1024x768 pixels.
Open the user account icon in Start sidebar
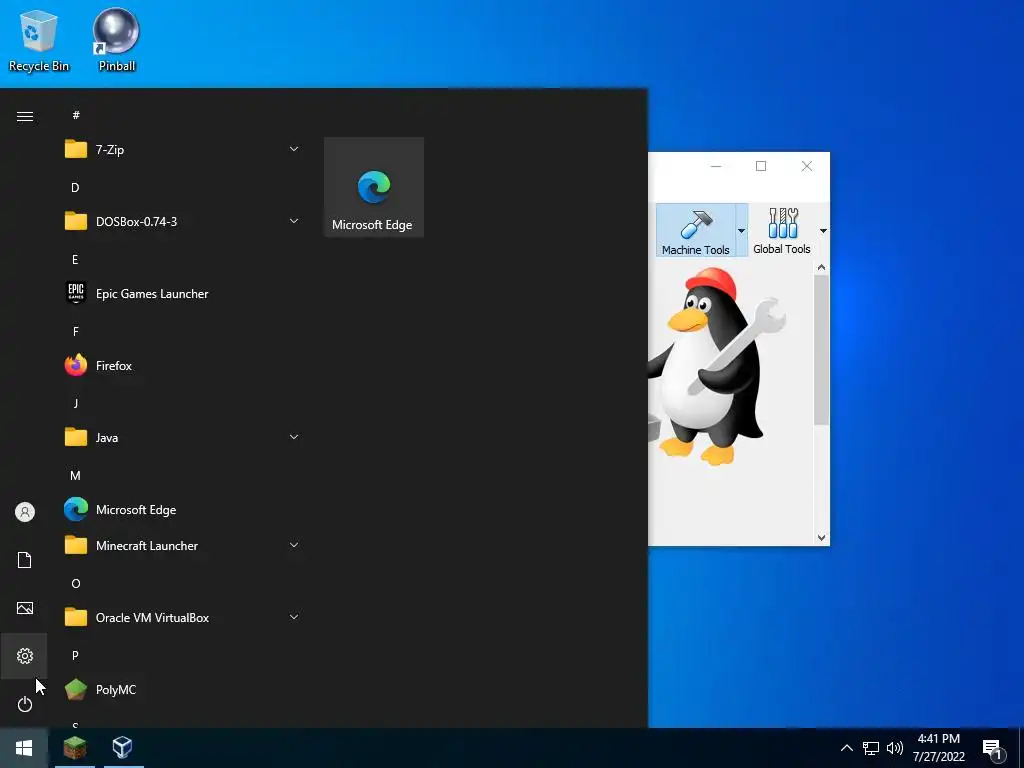coord(25,512)
